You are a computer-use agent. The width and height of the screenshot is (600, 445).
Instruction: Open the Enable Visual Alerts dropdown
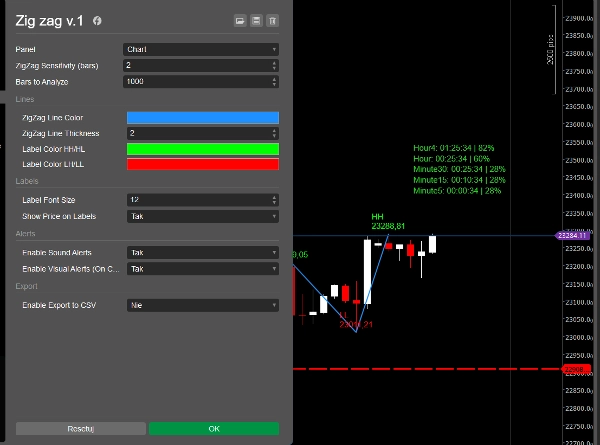tap(201, 269)
